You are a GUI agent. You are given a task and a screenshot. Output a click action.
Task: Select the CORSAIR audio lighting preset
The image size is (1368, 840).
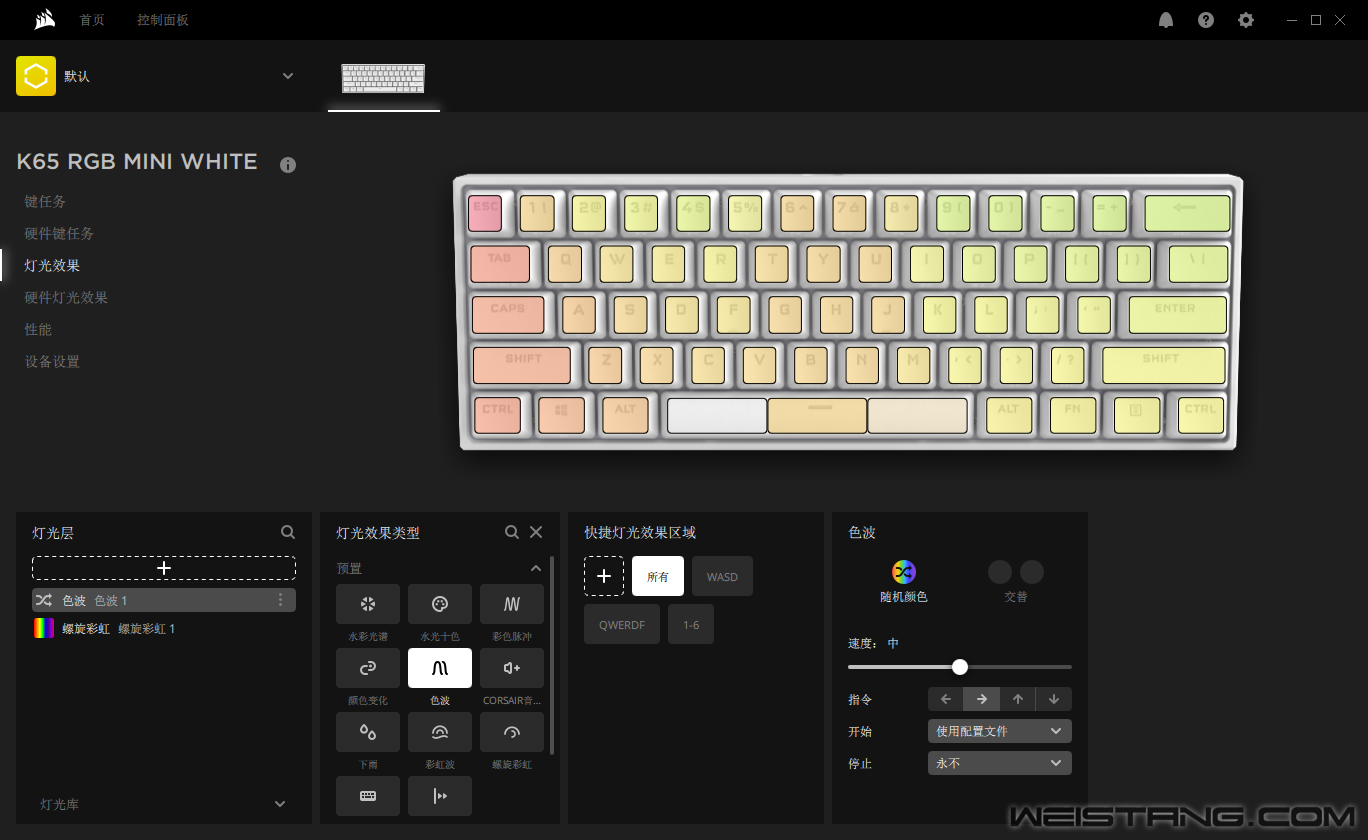pos(512,668)
